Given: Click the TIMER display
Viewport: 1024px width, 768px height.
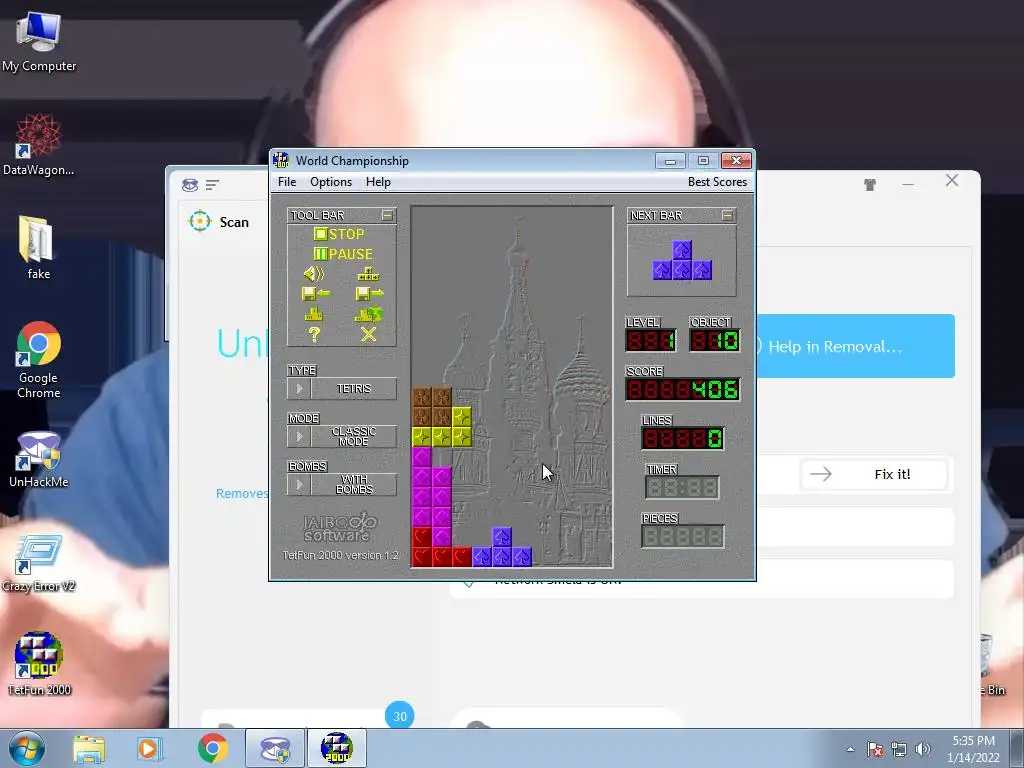Looking at the screenshot, I should point(682,487).
